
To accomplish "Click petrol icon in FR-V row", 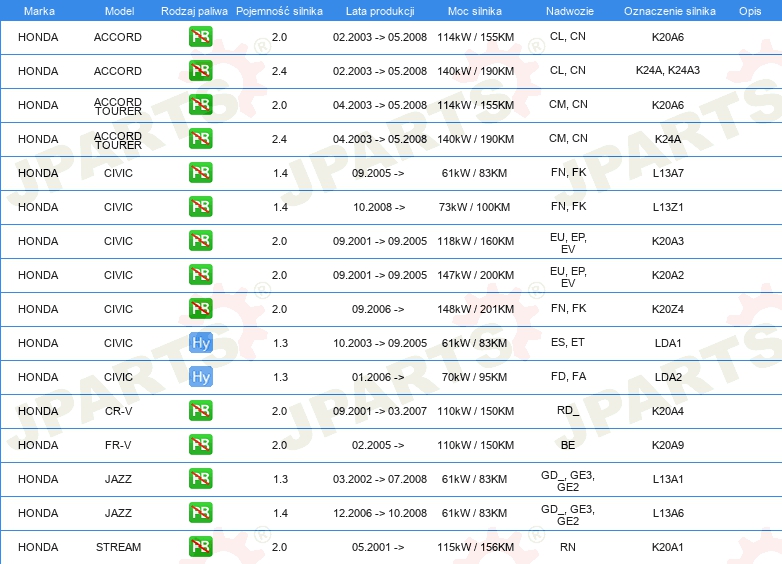I will click(200, 444).
